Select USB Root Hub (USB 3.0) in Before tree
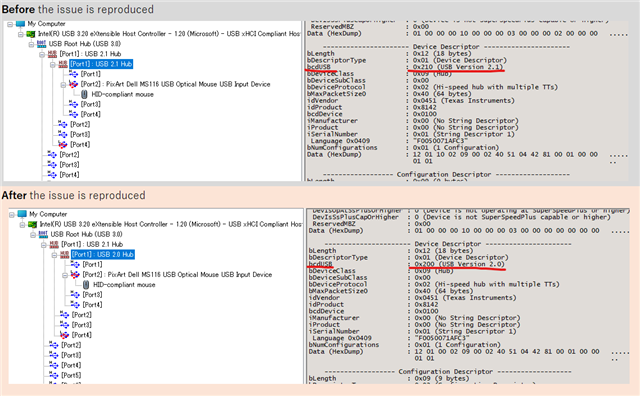The image size is (640, 396). [85, 44]
